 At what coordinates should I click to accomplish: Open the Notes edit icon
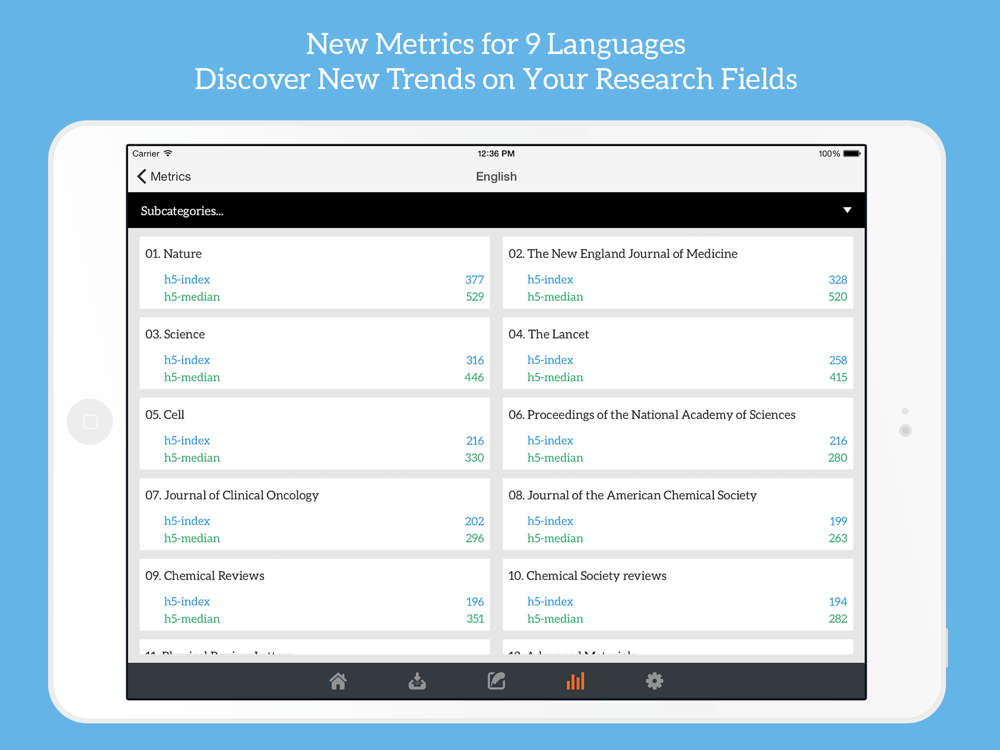click(496, 681)
